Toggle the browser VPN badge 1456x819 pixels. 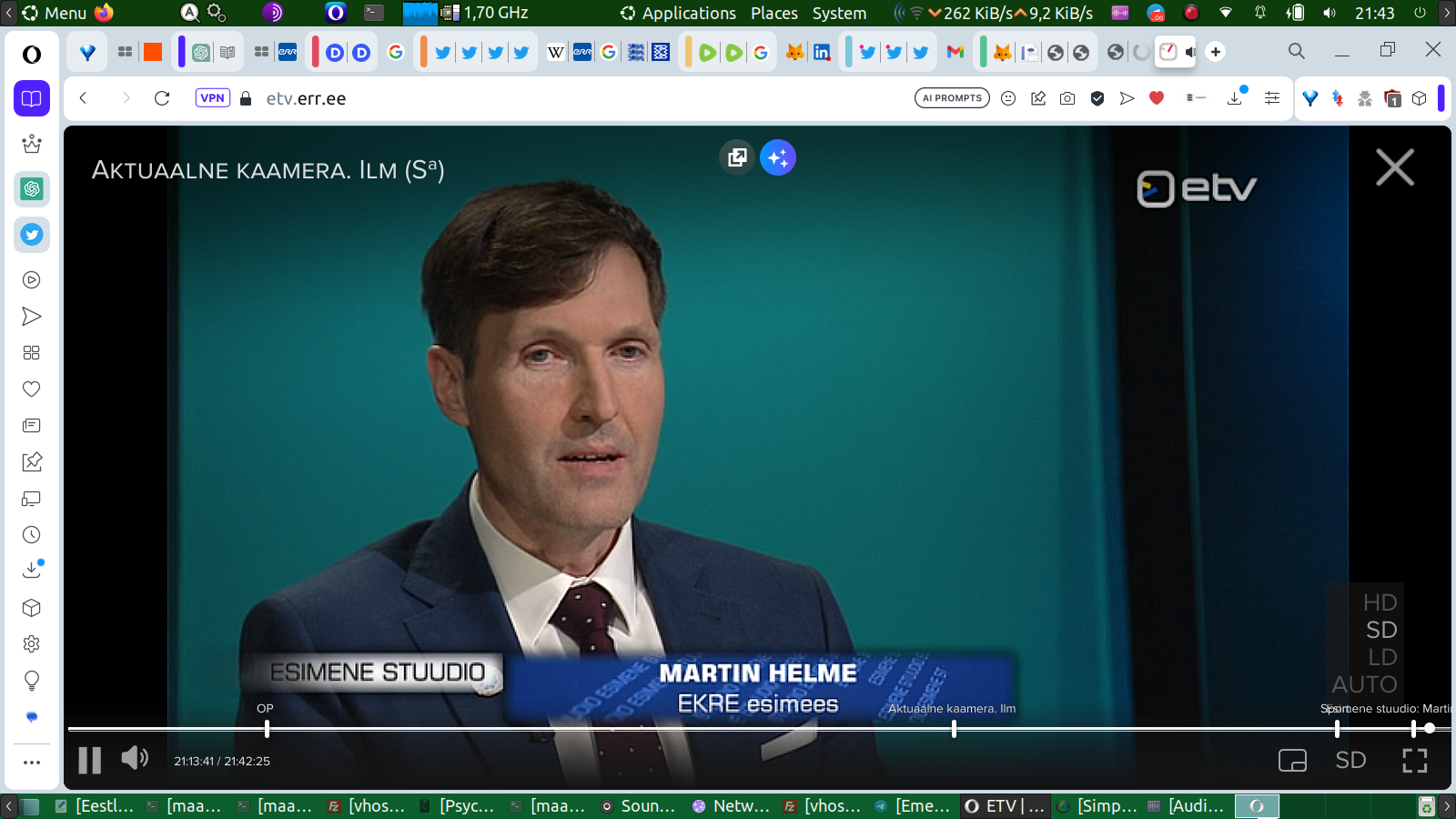(212, 98)
